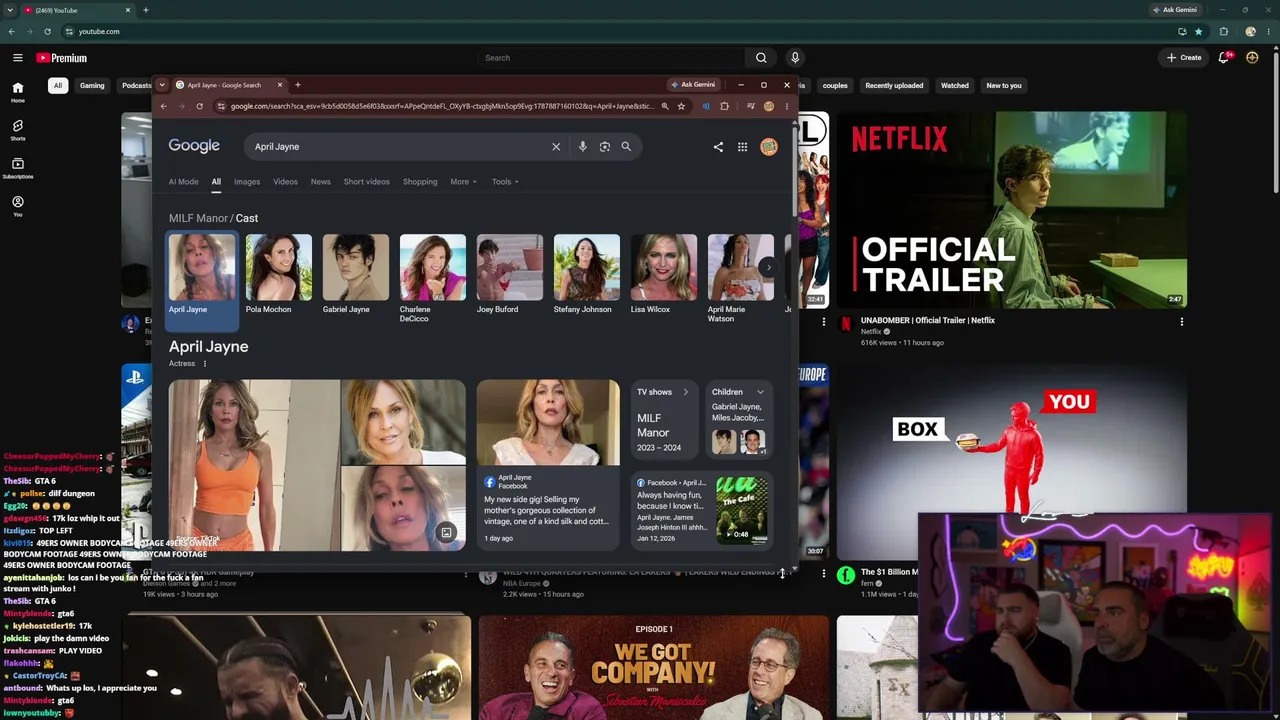Reload the YouTube page
The width and height of the screenshot is (1280, 720).
(x=47, y=31)
